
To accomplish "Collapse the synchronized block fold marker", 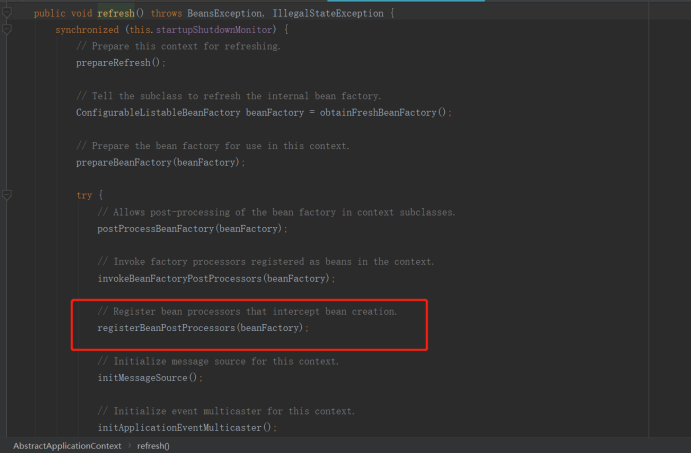I will [x=7, y=29].
